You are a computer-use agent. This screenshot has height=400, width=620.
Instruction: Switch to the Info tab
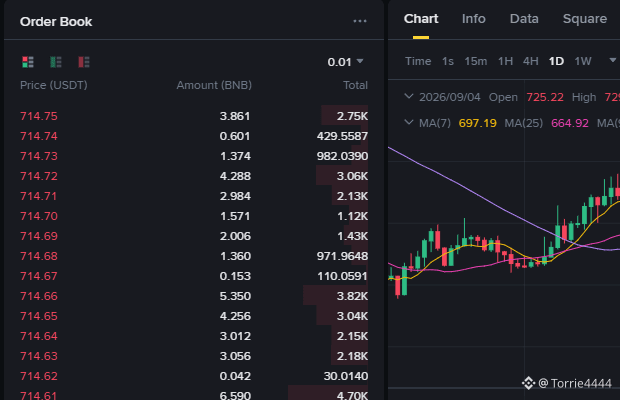coord(473,19)
